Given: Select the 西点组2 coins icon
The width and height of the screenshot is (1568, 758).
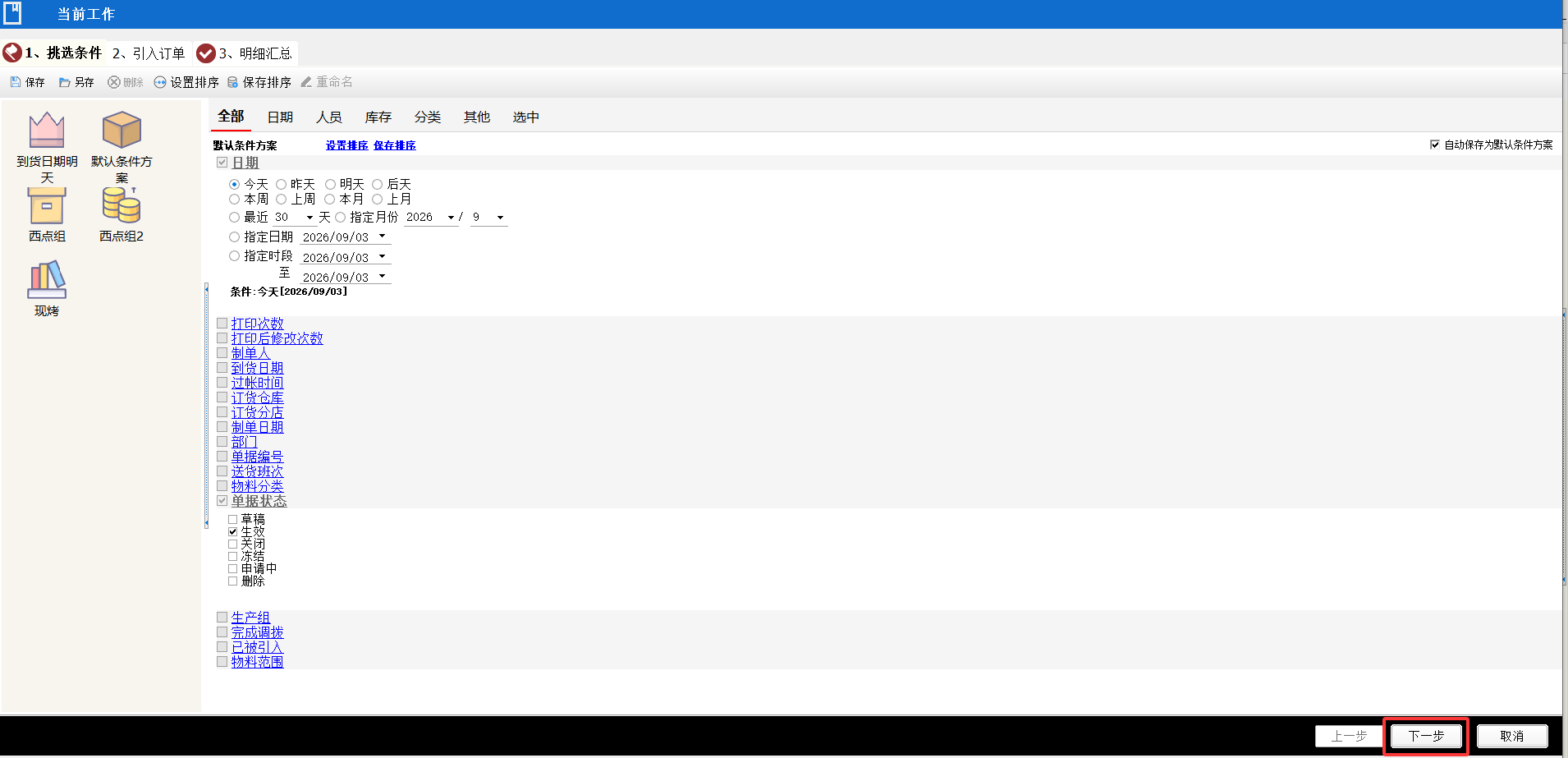Looking at the screenshot, I should pos(121,205).
